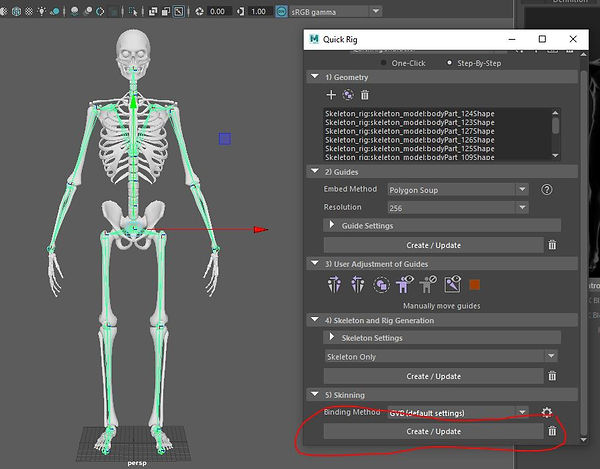
Task: Click the orange guide color swatch
Action: click(x=474, y=285)
